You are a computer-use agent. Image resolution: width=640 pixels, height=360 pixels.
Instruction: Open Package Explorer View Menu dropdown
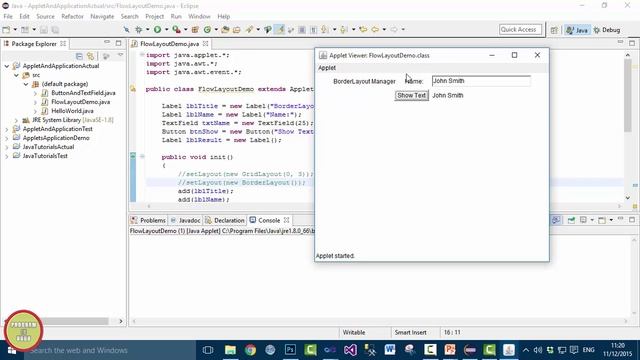point(120,56)
